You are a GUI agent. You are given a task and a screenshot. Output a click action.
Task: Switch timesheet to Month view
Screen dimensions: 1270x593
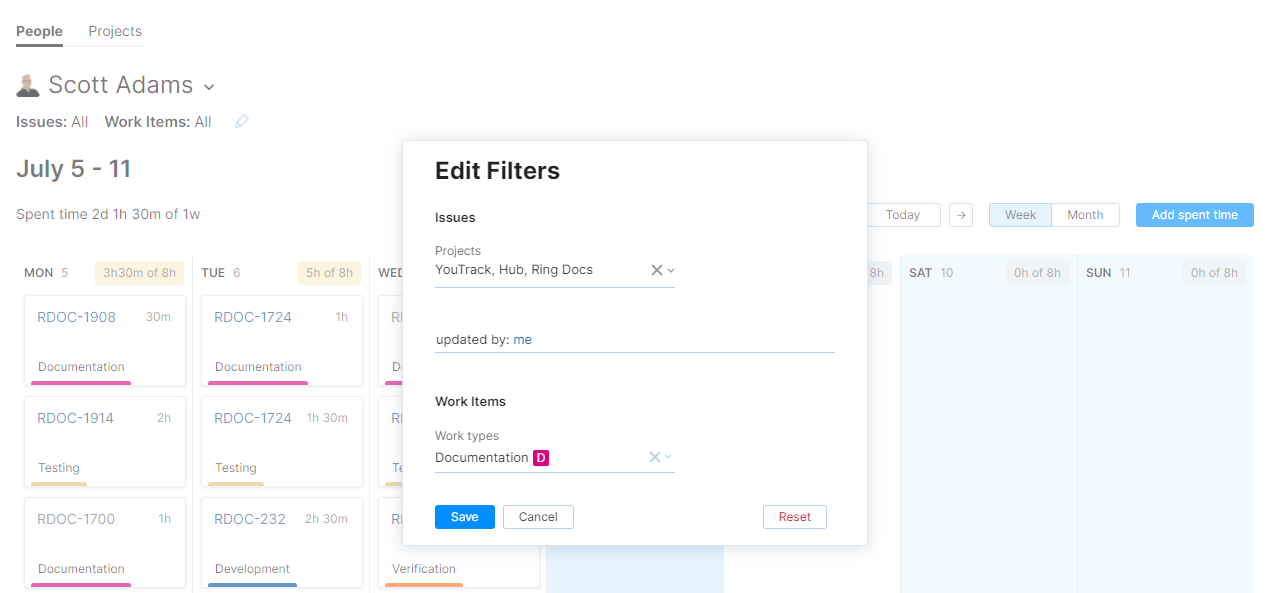(1085, 215)
